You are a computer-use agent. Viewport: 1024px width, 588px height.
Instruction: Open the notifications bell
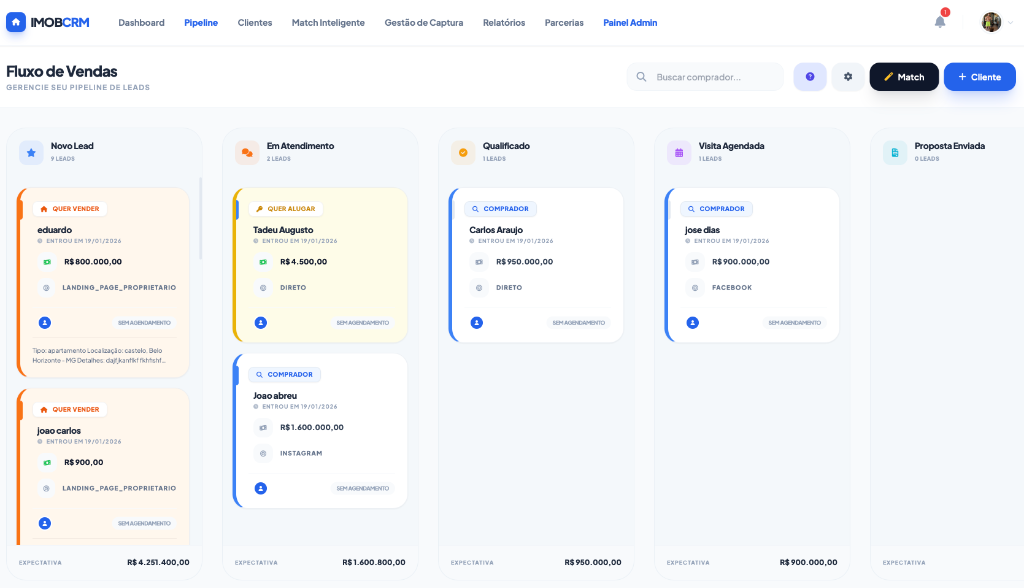coord(940,22)
